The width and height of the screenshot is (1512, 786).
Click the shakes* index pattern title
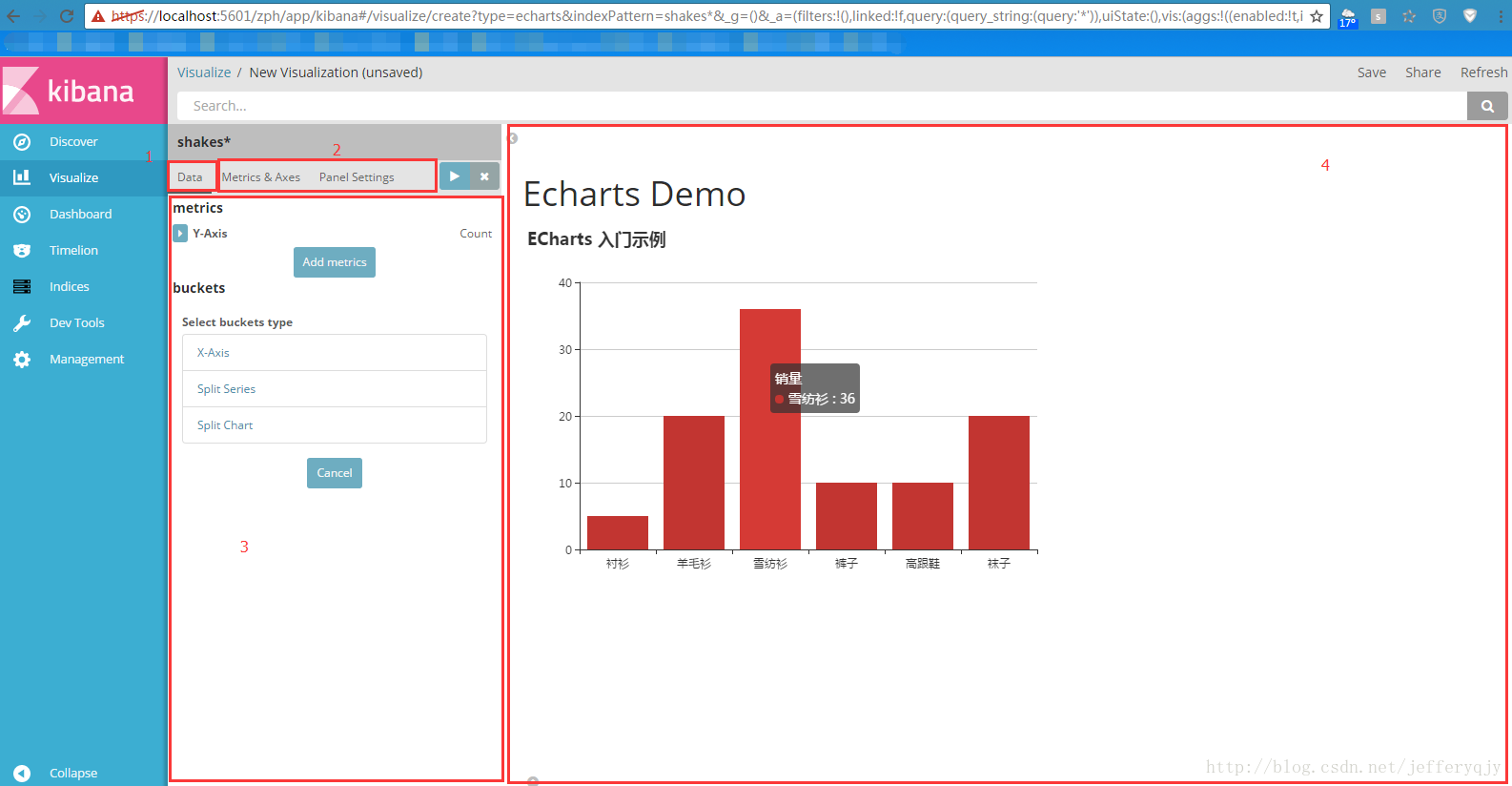click(204, 142)
